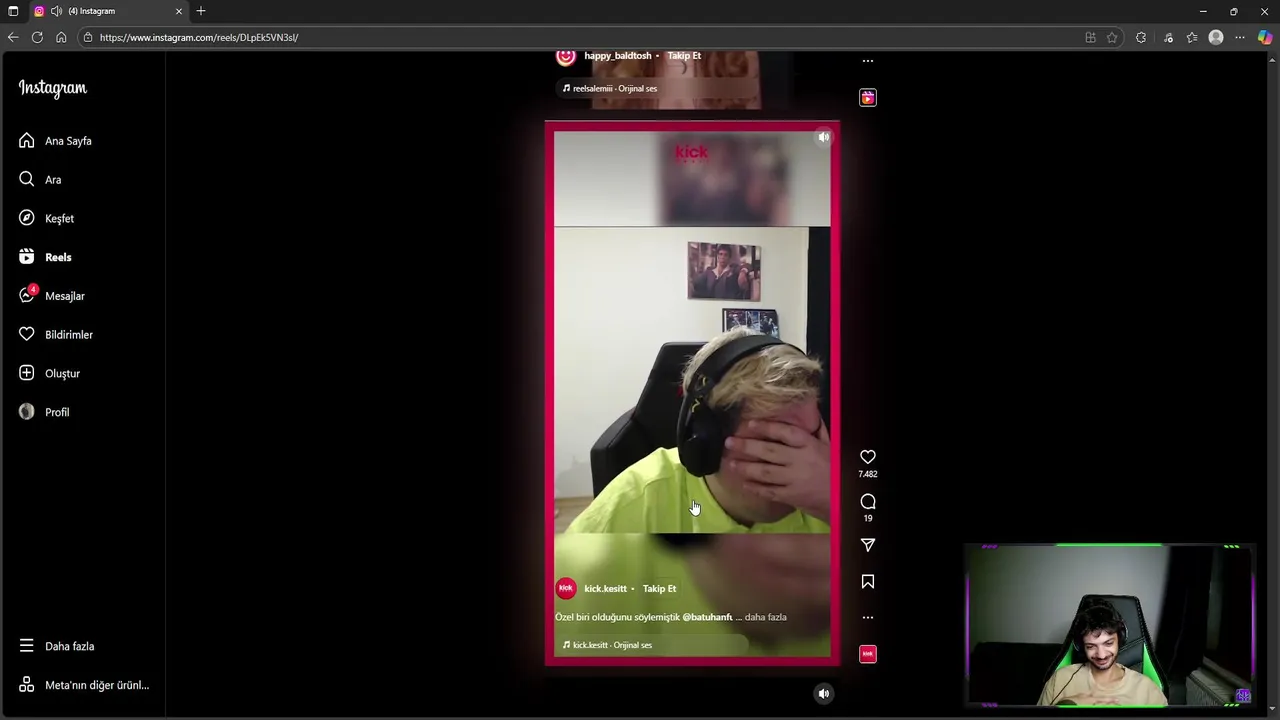Click happy_baldtosh avatar
The height and width of the screenshot is (720, 1280).
point(566,56)
